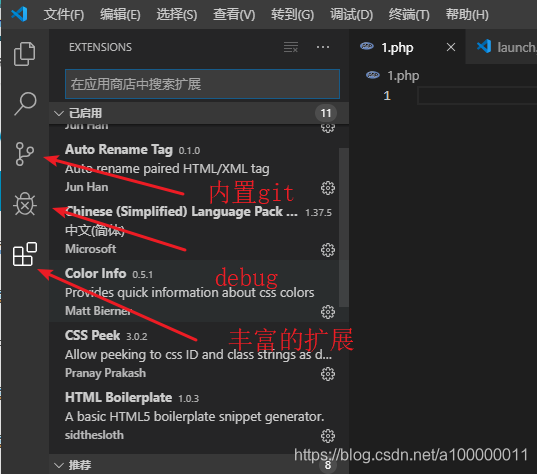The image size is (537, 474).
Task: Select the HTML Boilerplate extension
Action: pos(194,415)
